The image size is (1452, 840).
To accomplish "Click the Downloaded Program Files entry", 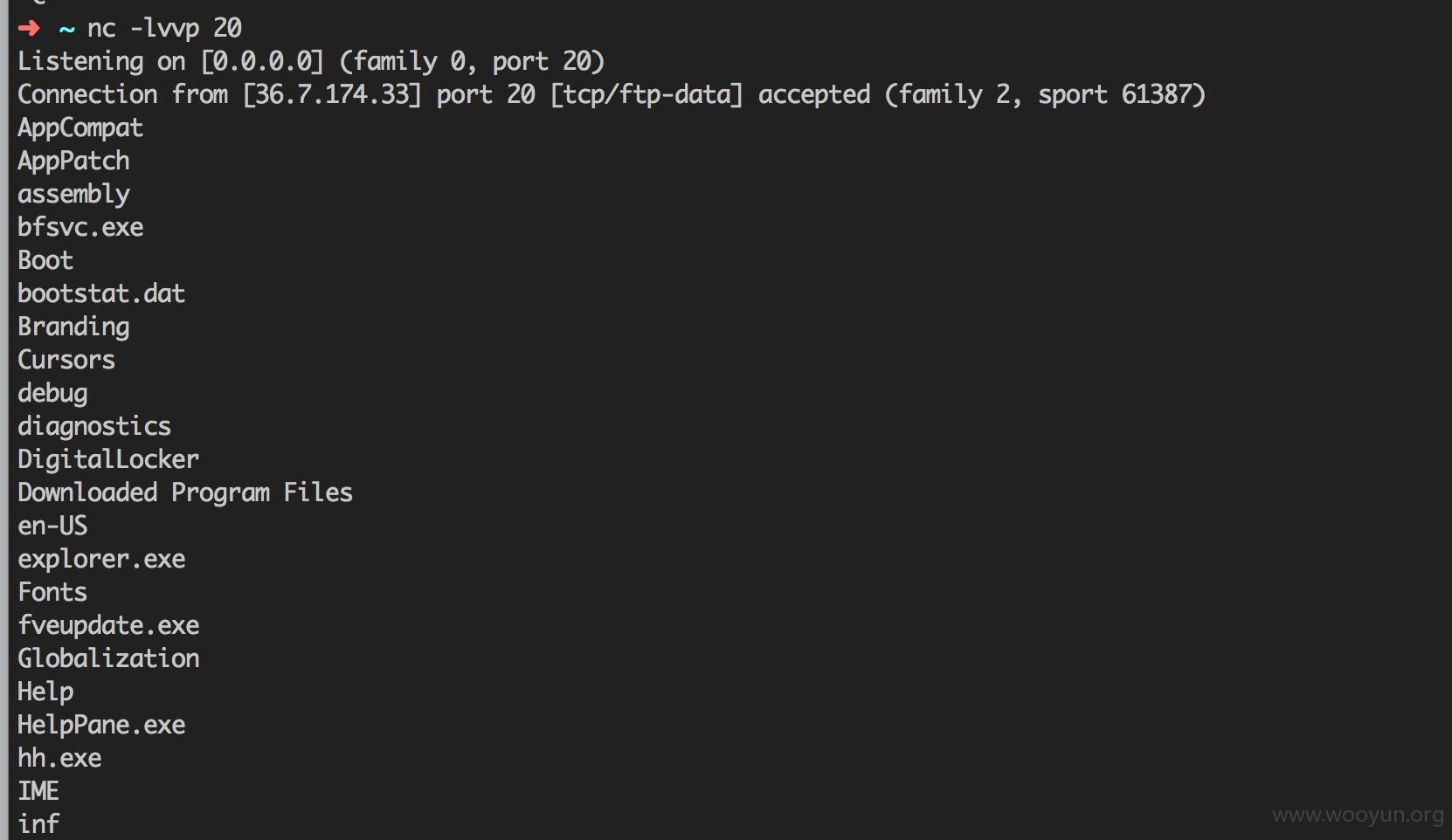I will click(x=185, y=492).
